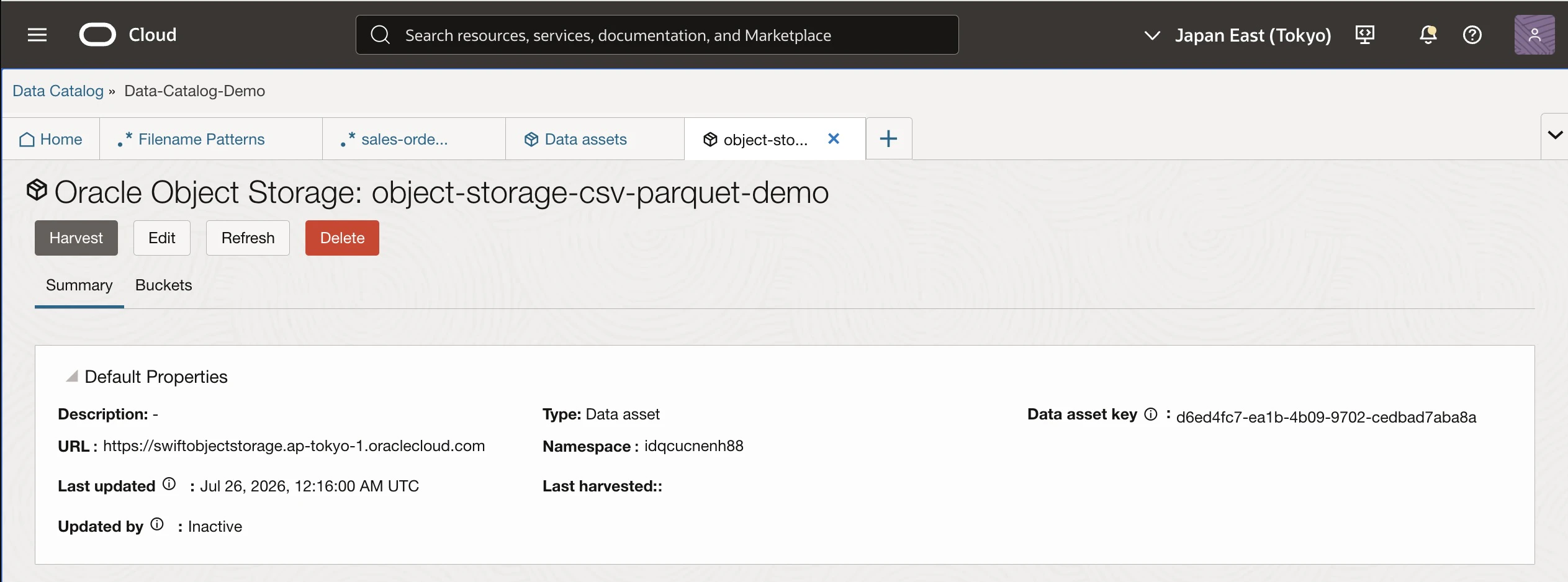This screenshot has height=582, width=1568.
Task: Click the Data assets tab cube icon
Action: click(531, 140)
